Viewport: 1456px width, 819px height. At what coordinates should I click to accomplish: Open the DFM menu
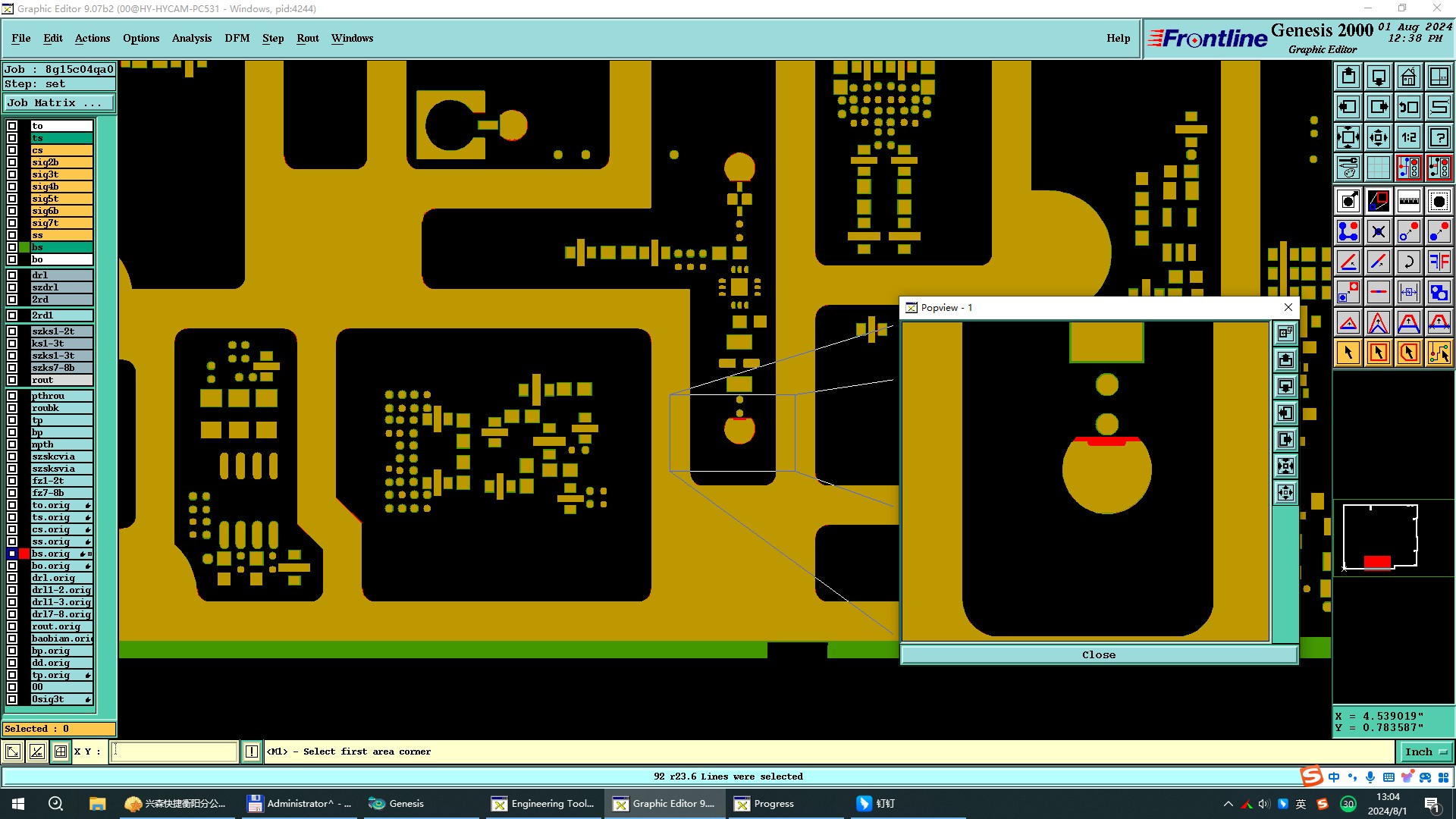[x=237, y=38]
